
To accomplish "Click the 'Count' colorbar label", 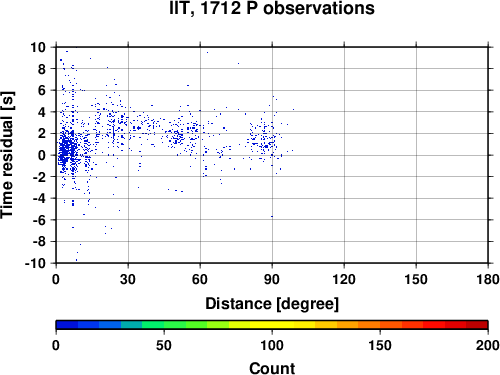I will coord(272,368).
